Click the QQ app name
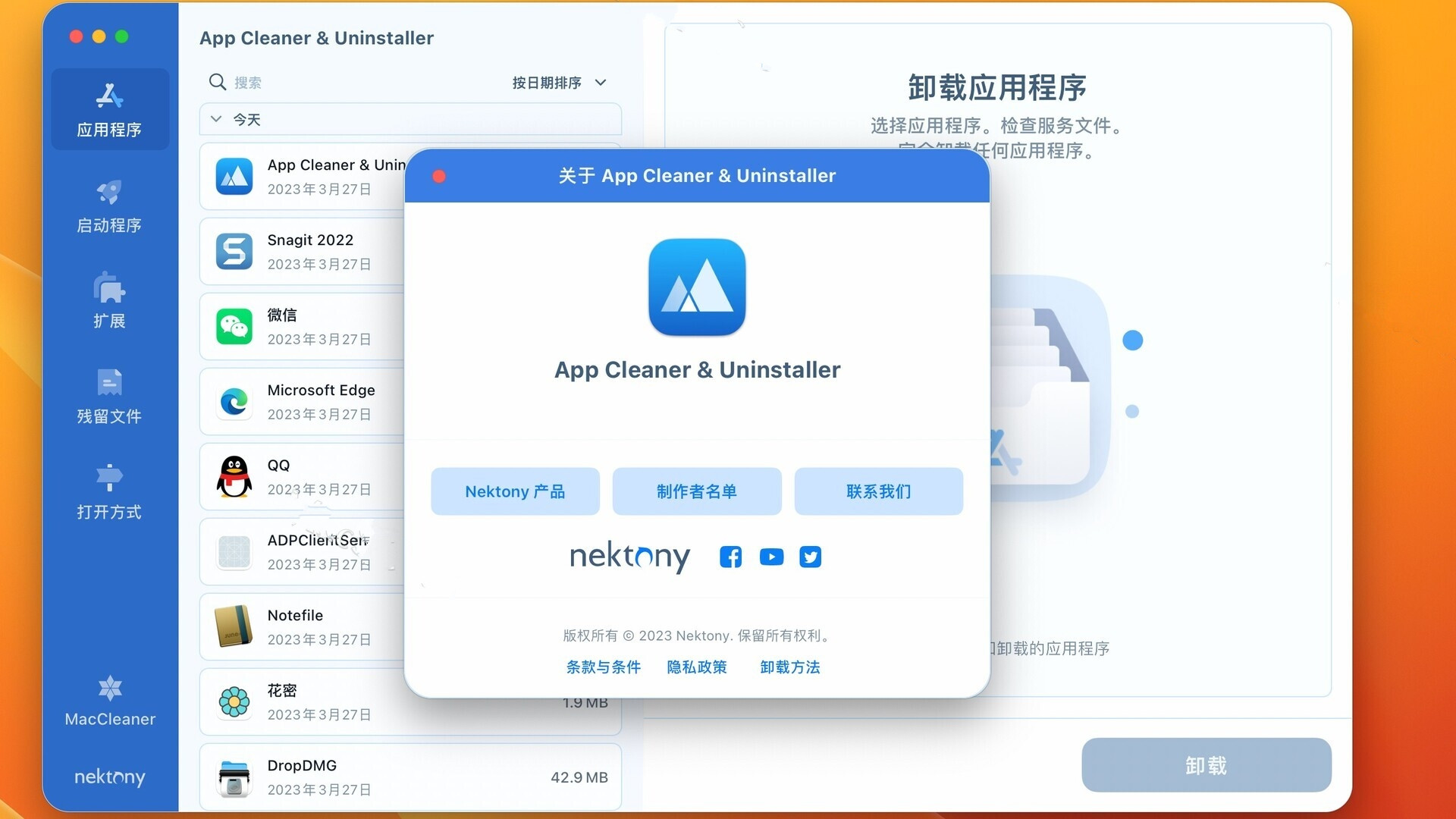Viewport: 1456px width, 819px height. coord(278,465)
